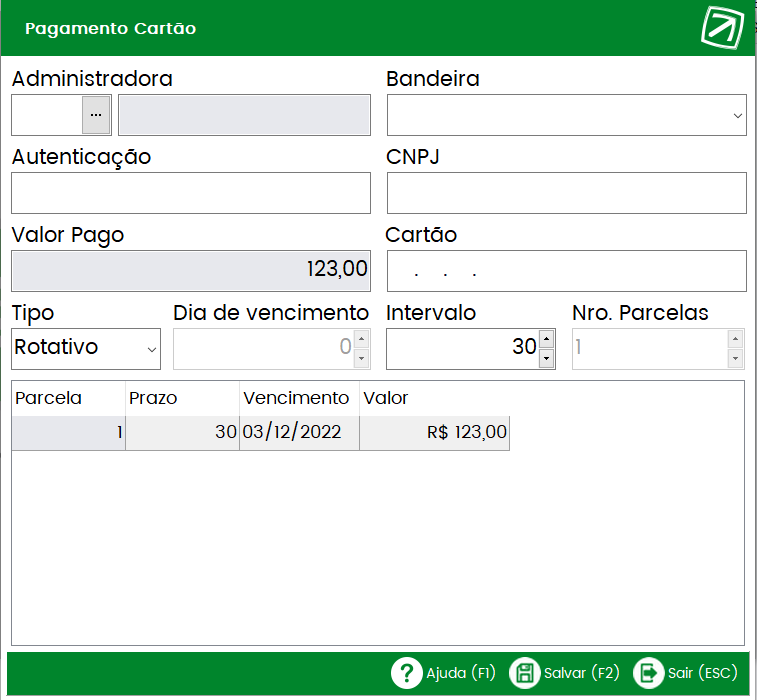The height and width of the screenshot is (700, 757).
Task: Decrease Dia de vencimento with down arrow
Action: pos(361,358)
